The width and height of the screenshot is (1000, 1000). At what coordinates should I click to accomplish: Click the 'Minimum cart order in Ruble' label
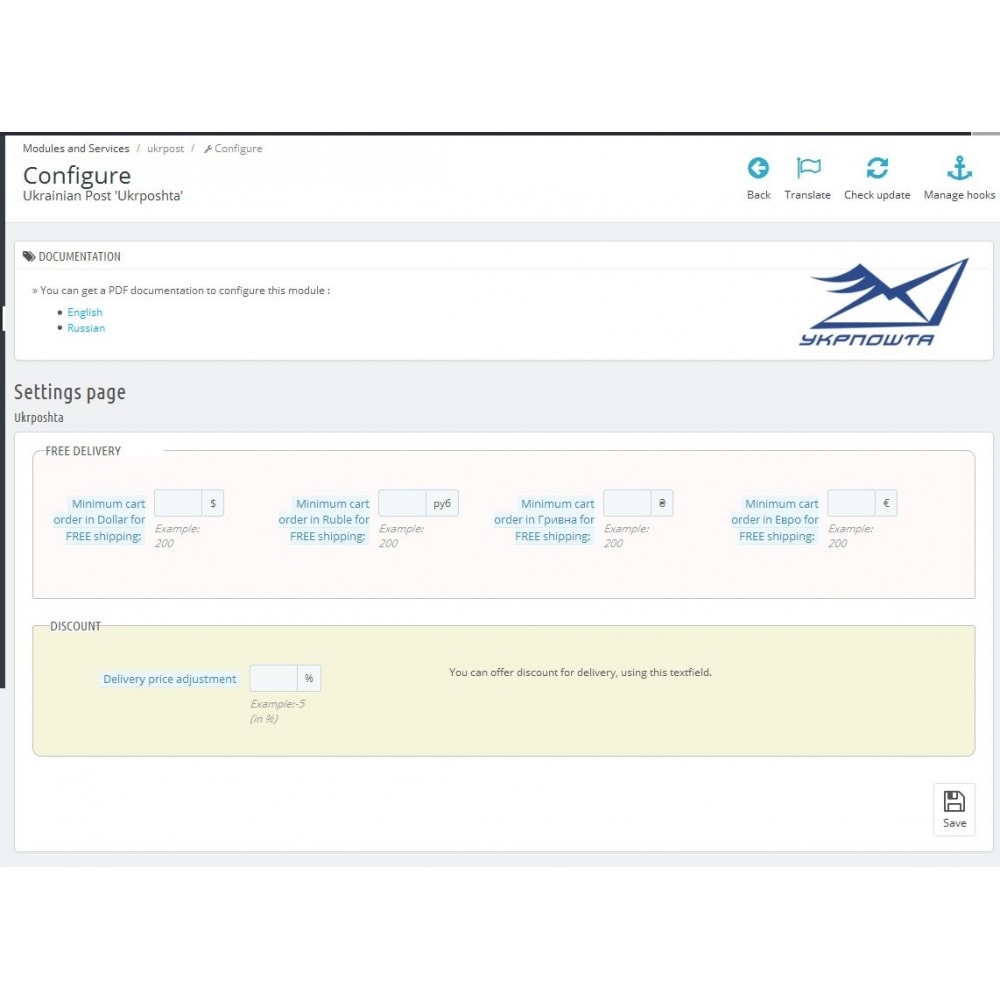324,520
